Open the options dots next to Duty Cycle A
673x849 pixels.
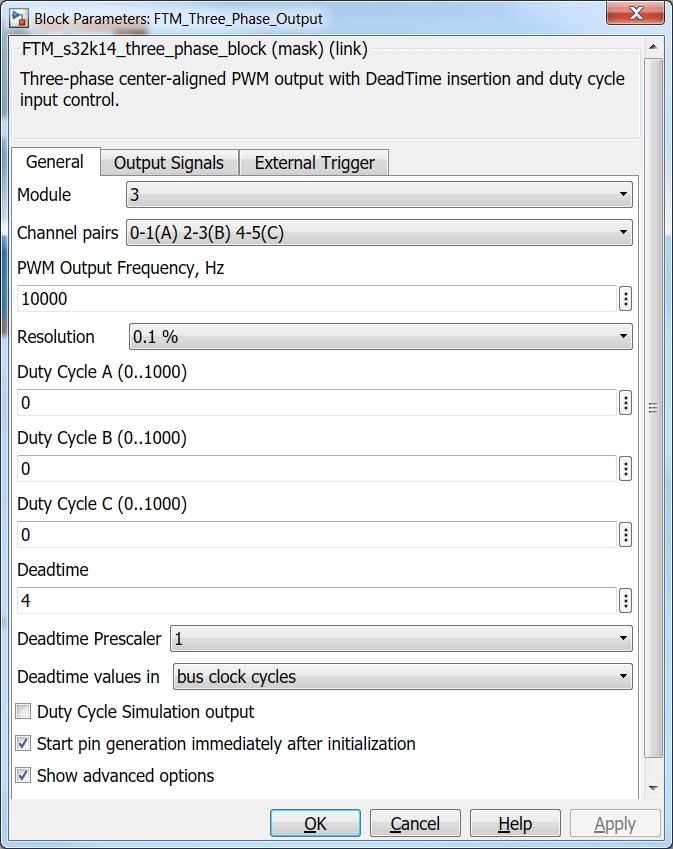[x=626, y=403]
